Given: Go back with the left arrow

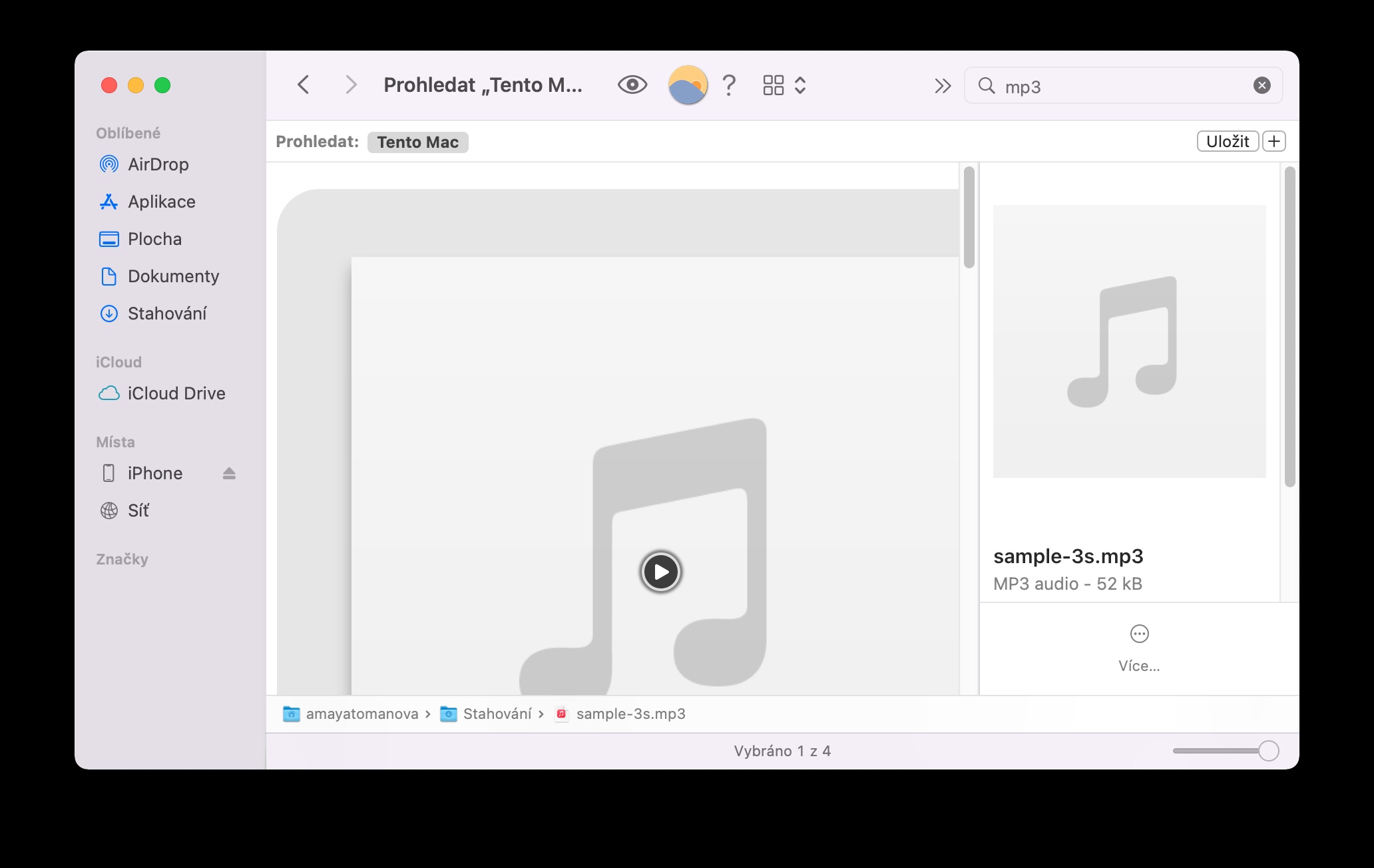Looking at the screenshot, I should coord(304,85).
